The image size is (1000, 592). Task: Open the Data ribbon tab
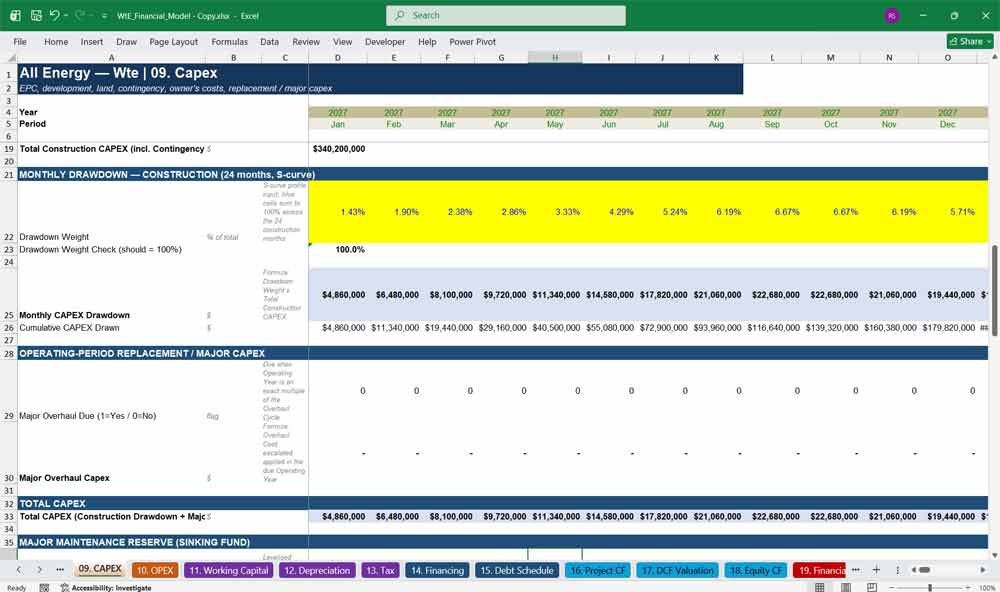(x=269, y=41)
